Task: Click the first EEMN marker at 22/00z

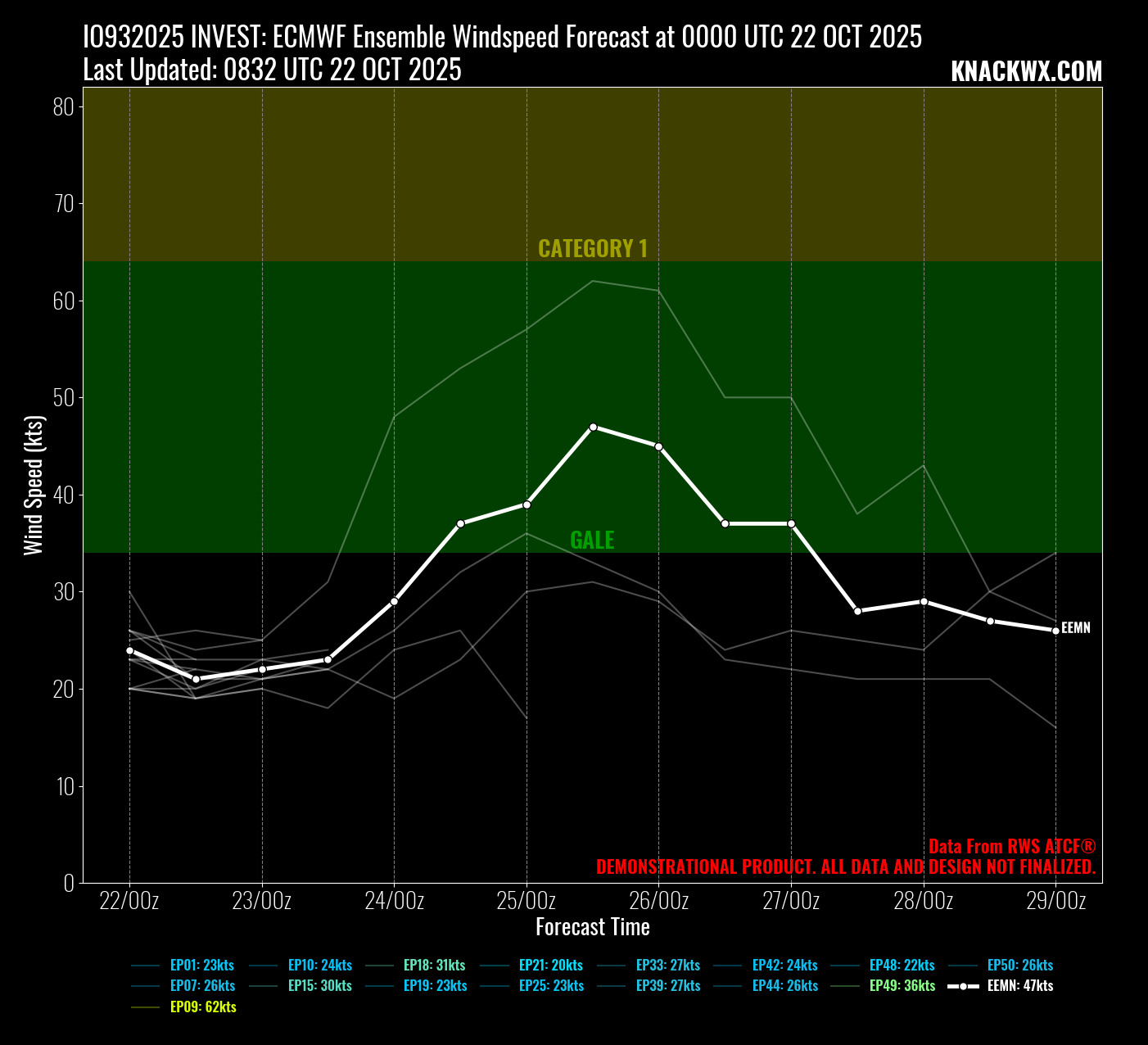Action: 129,650
